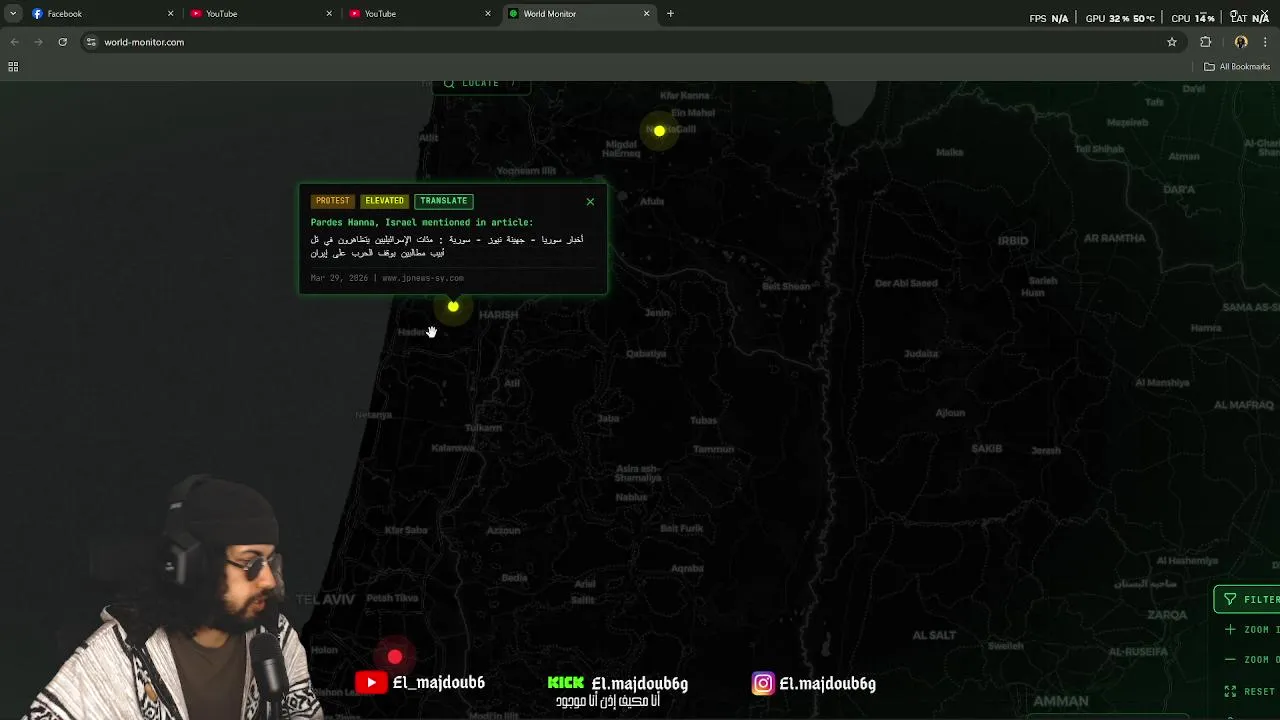Screen dimensions: 1280x720
Task: Select the World Monitor tab
Action: (x=579, y=14)
